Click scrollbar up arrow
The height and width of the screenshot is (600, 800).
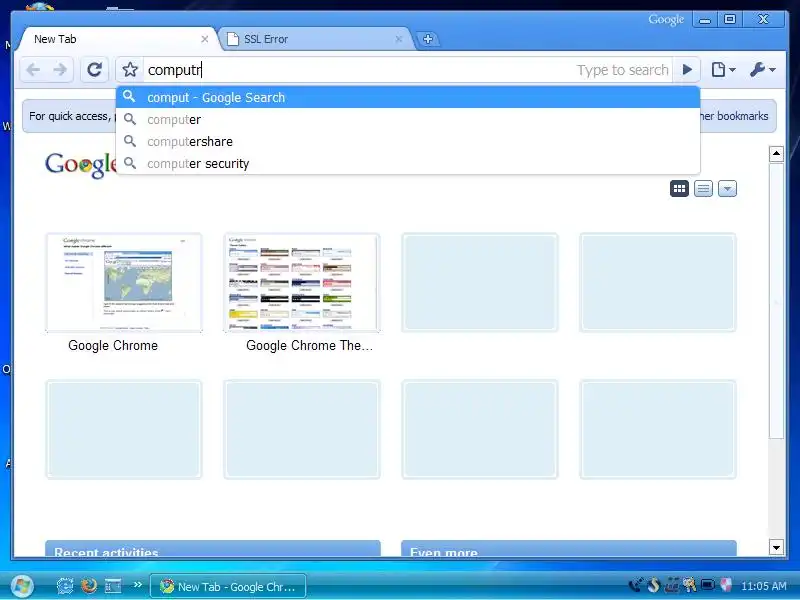coord(776,153)
